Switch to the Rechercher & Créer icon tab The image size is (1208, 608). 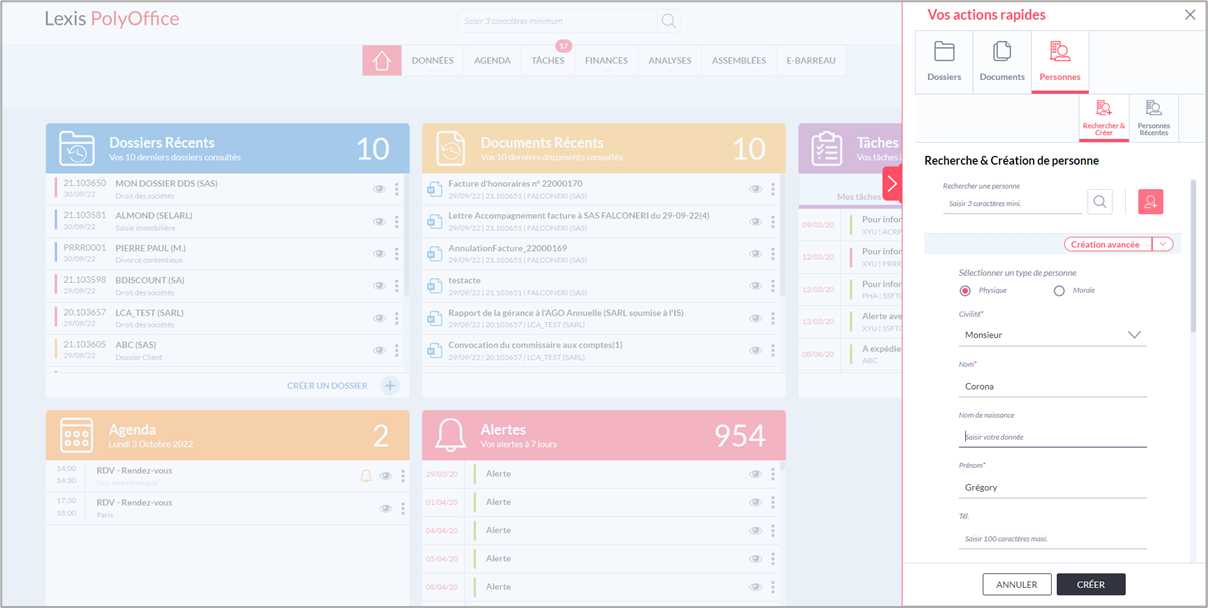1104,117
